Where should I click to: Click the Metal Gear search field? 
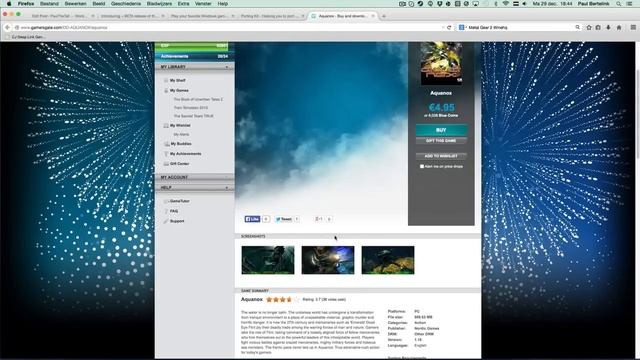point(520,27)
